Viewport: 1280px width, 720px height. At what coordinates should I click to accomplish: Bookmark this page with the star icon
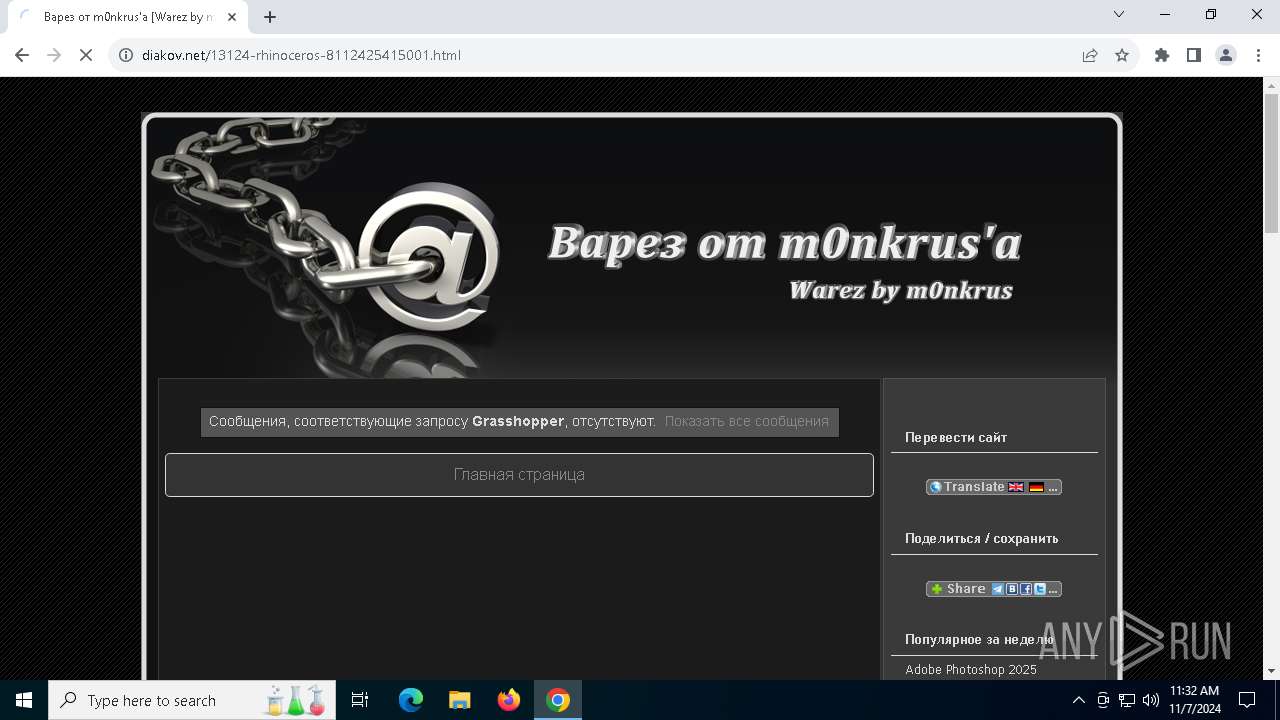click(1122, 55)
